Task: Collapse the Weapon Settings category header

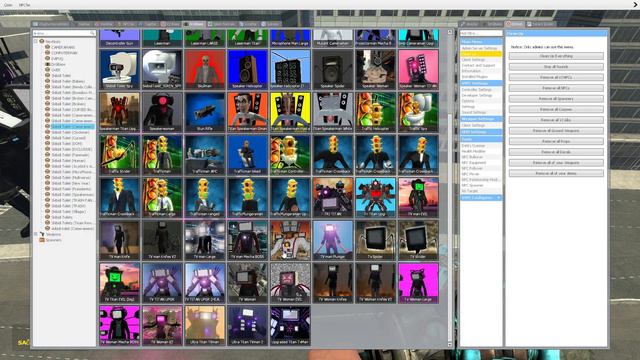Action: pyautogui.click(x=481, y=119)
